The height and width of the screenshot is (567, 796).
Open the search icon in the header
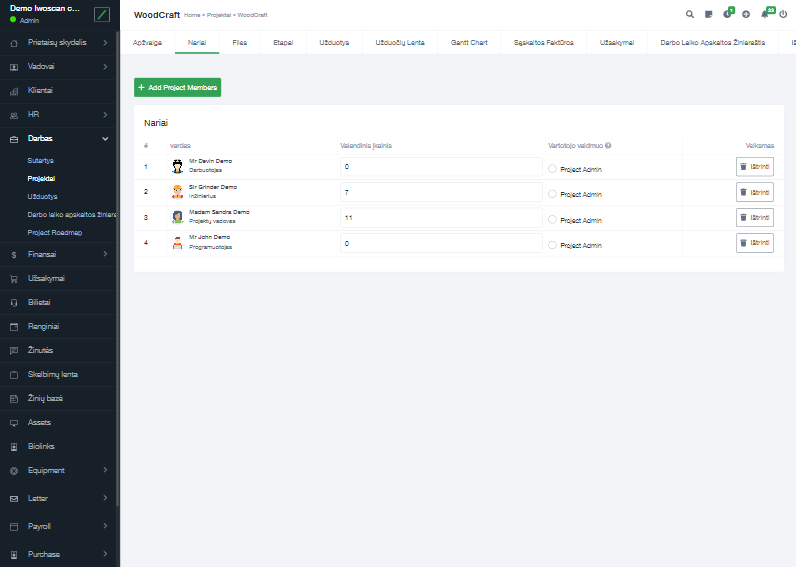[x=689, y=15]
